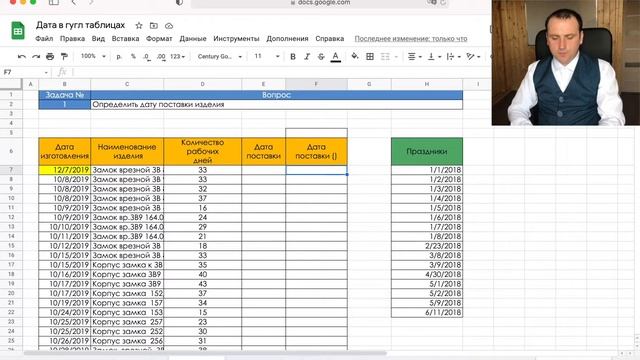
Task: Select row 7 header
Action: [11, 170]
